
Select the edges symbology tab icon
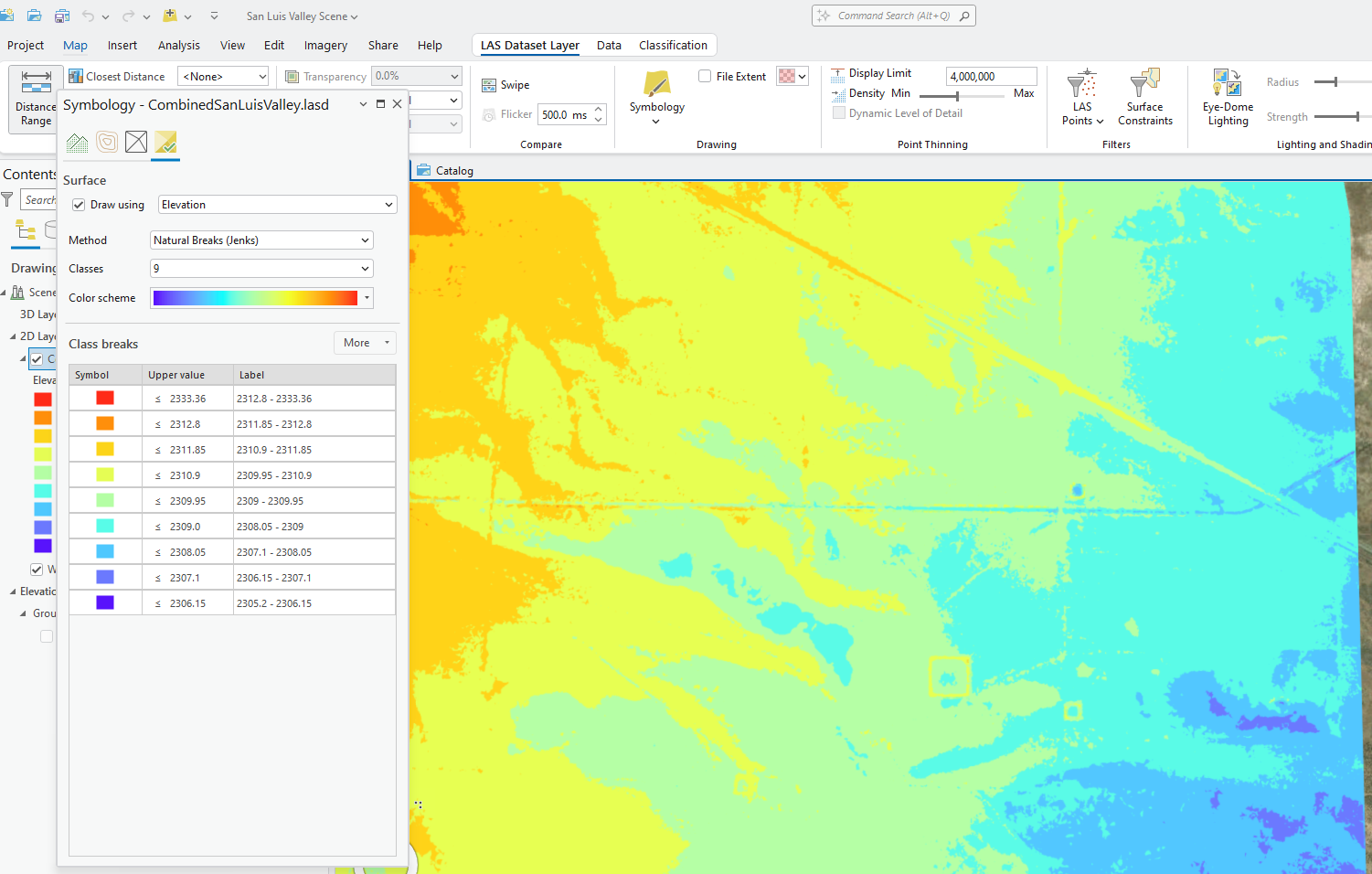pos(136,142)
